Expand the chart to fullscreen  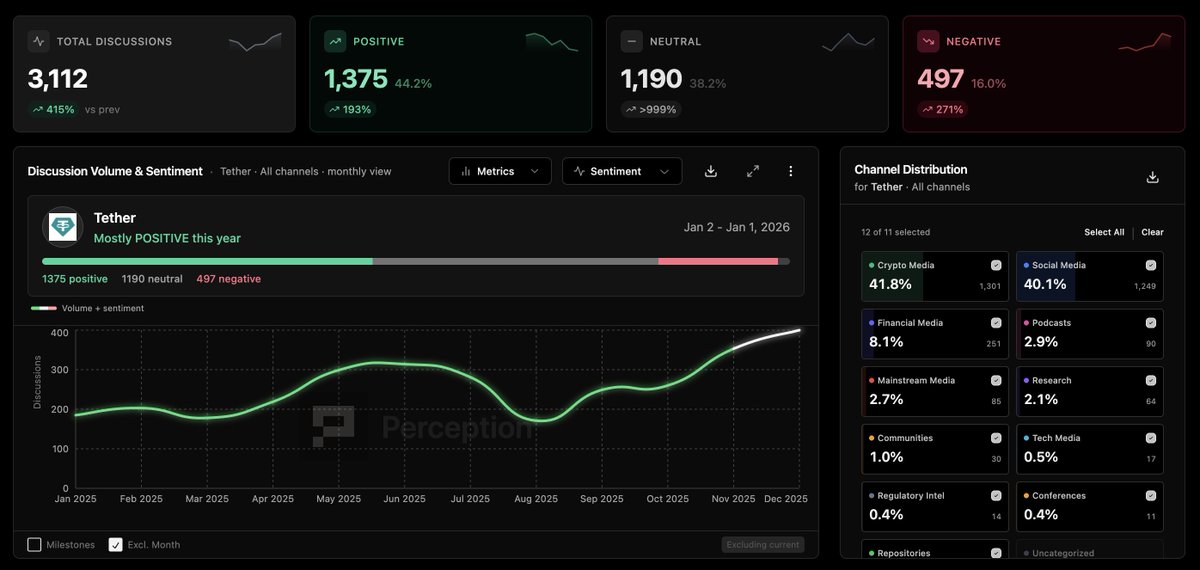(753, 171)
